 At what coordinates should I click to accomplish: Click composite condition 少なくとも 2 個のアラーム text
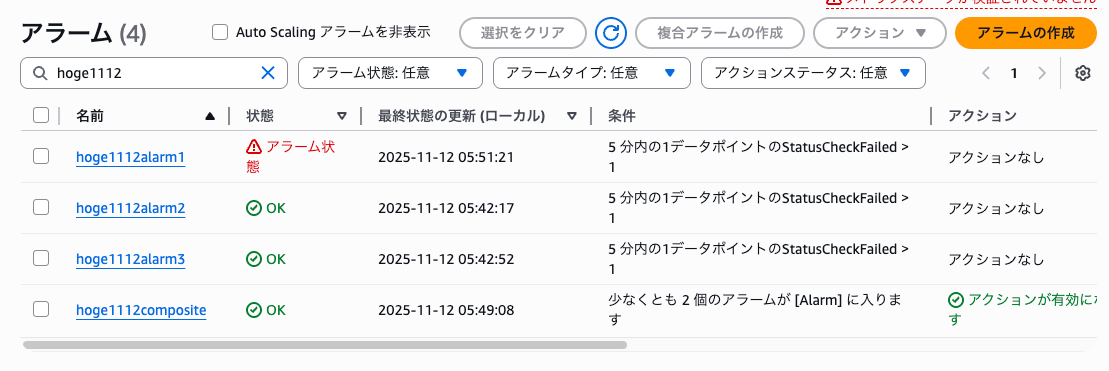click(x=755, y=310)
